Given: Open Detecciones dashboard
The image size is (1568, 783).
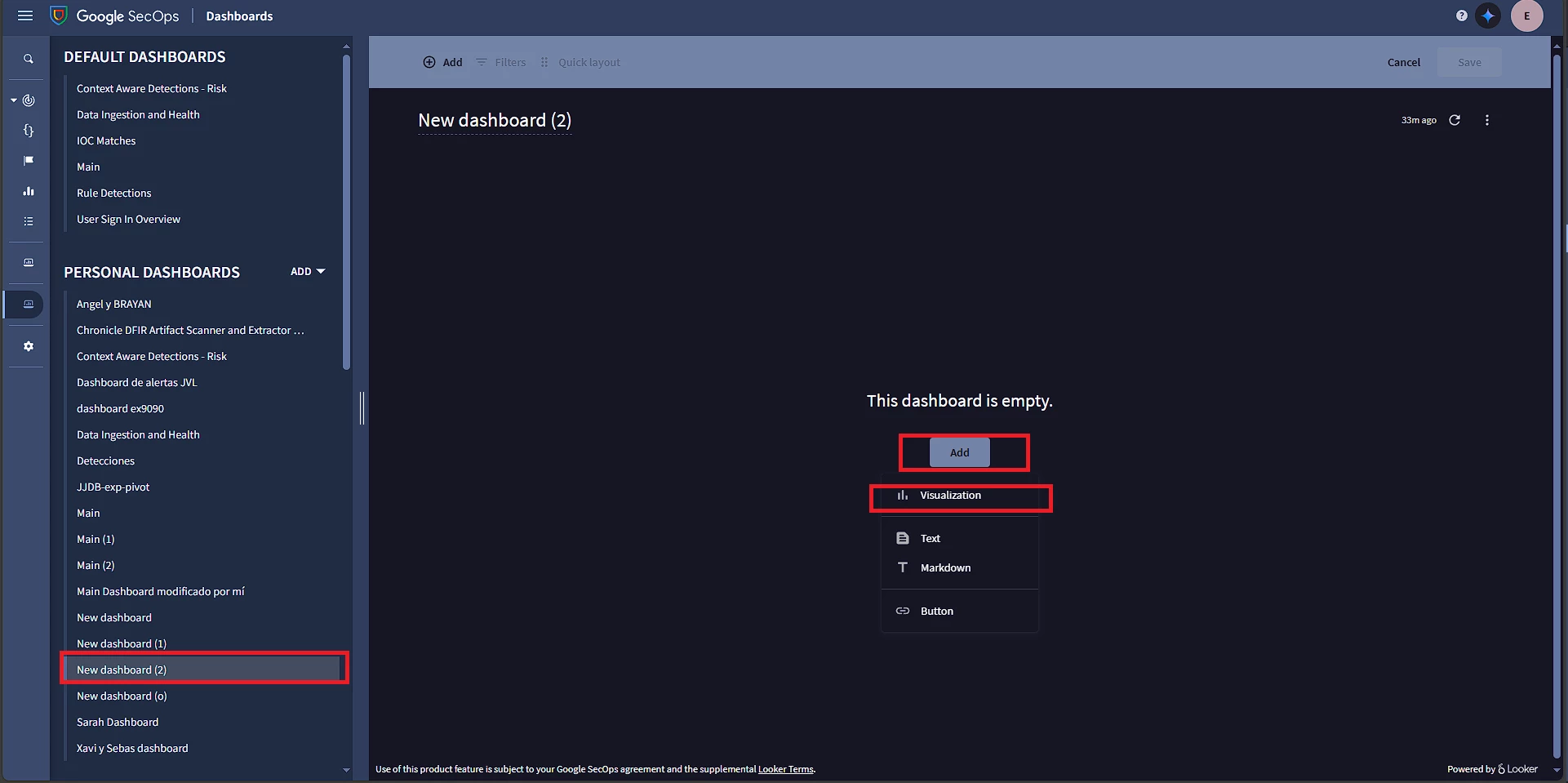Looking at the screenshot, I should point(105,460).
